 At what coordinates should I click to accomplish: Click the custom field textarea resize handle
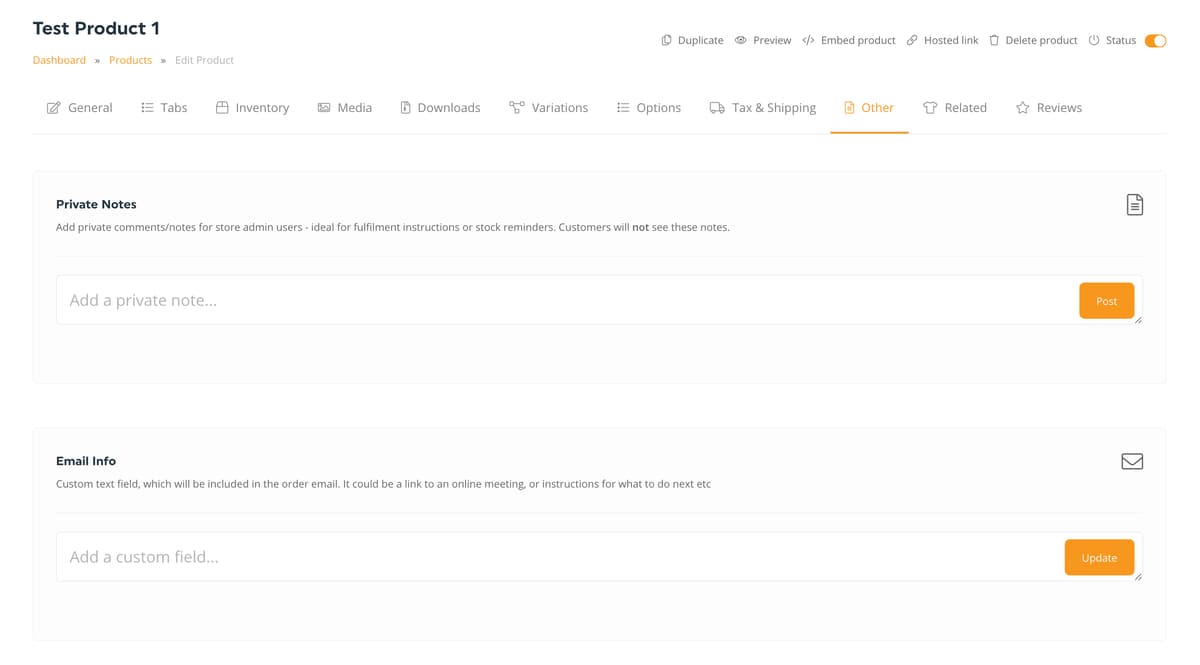tap(1138, 577)
